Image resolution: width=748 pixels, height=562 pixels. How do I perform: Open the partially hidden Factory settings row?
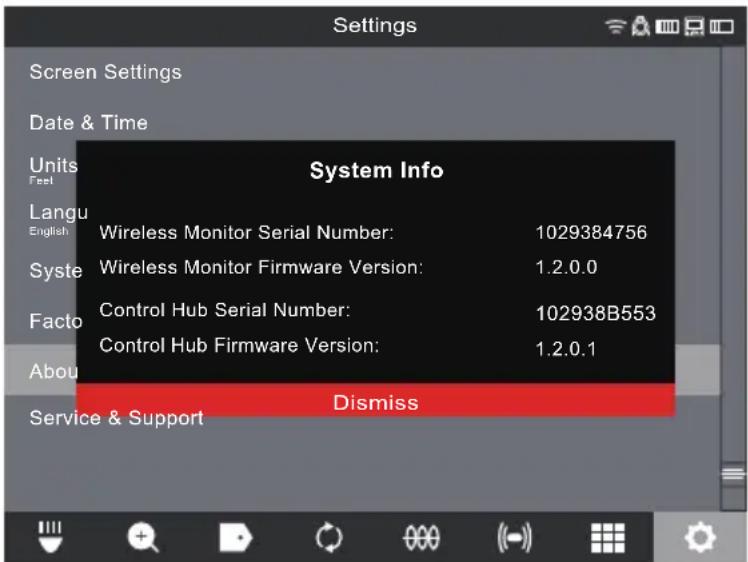click(x=55, y=321)
